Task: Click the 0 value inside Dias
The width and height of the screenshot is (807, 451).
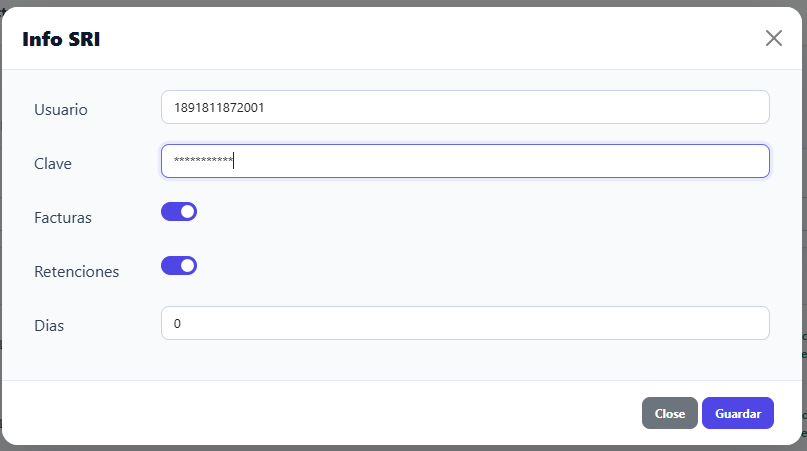Action: (x=177, y=324)
